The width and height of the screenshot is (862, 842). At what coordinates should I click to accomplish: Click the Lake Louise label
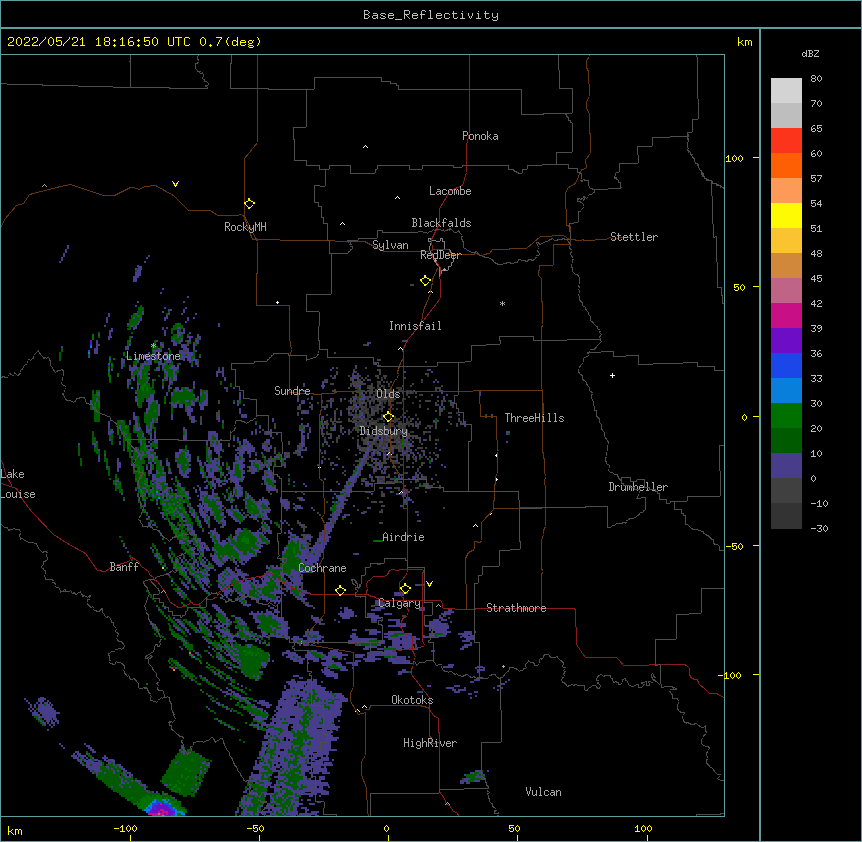coord(18,484)
